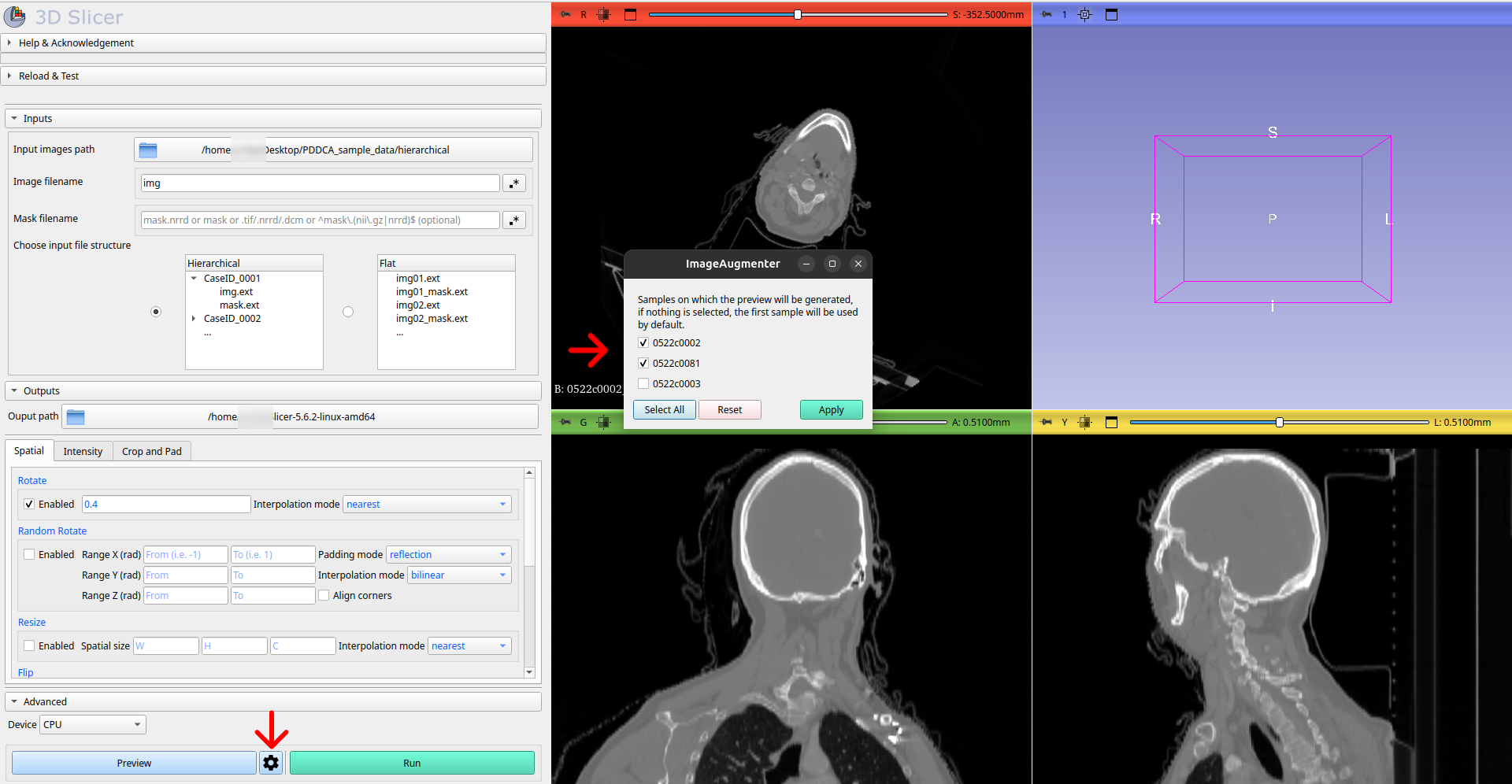This screenshot has height=784, width=1512.
Task: Click the Input images path folder icon
Action: pos(148,150)
